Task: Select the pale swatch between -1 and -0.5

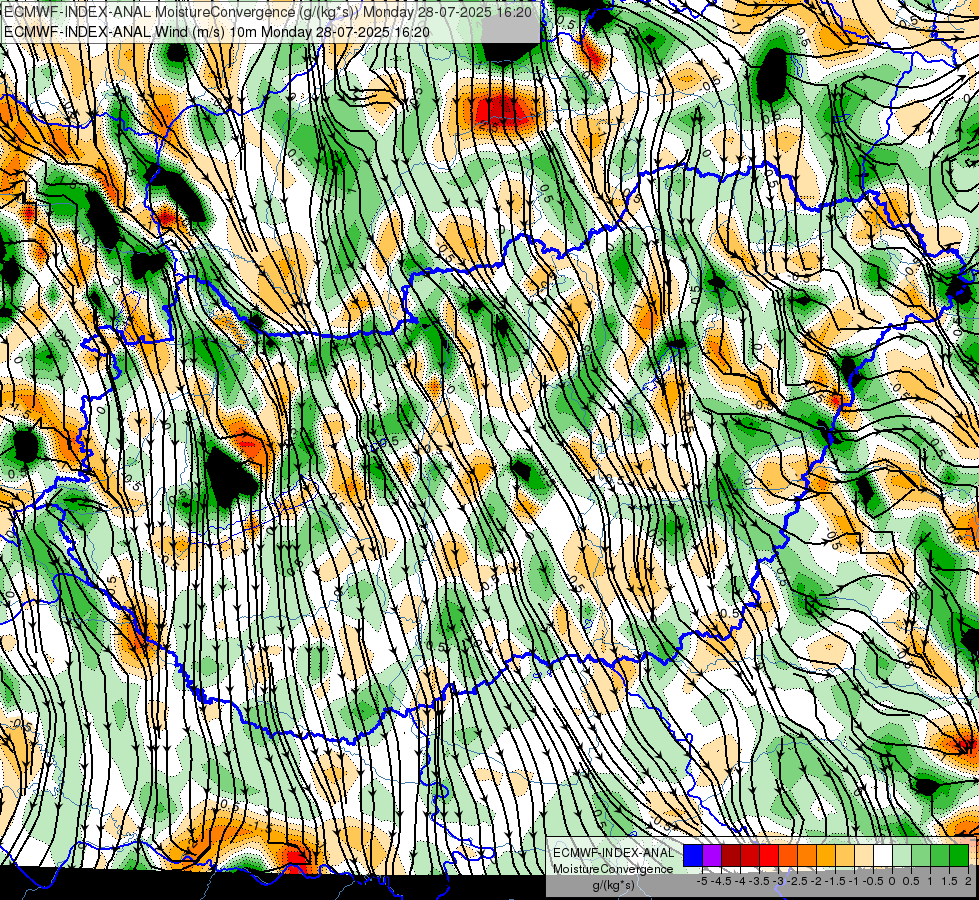Action: (x=864, y=856)
